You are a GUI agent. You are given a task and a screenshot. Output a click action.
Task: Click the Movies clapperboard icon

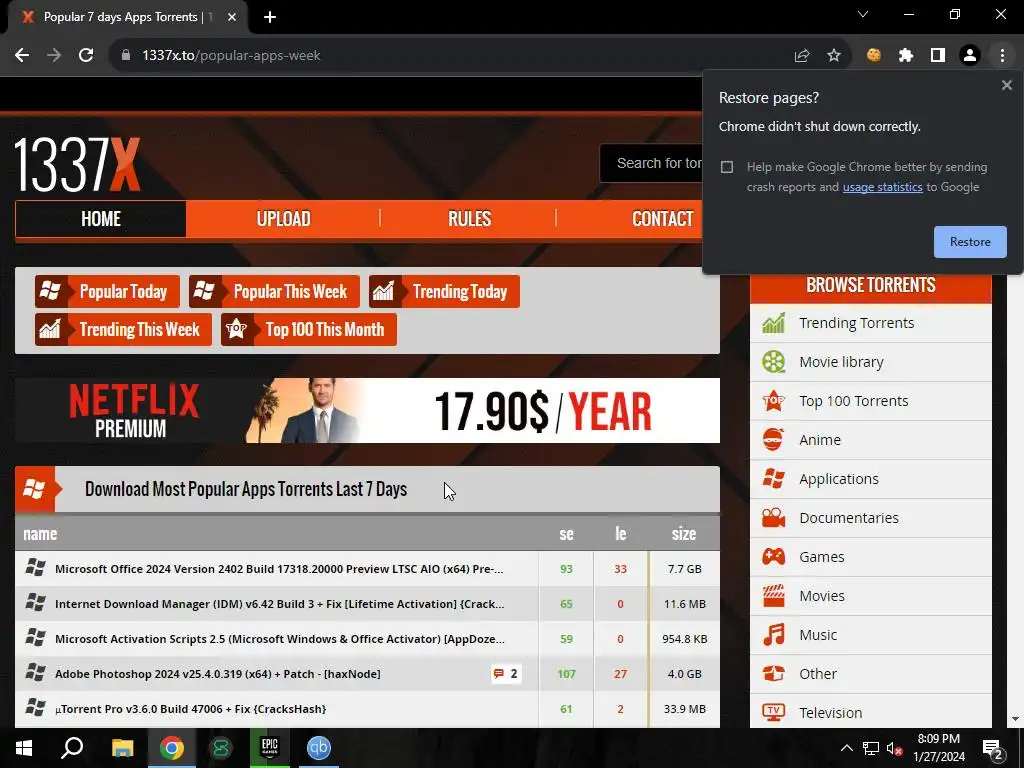coord(774,596)
